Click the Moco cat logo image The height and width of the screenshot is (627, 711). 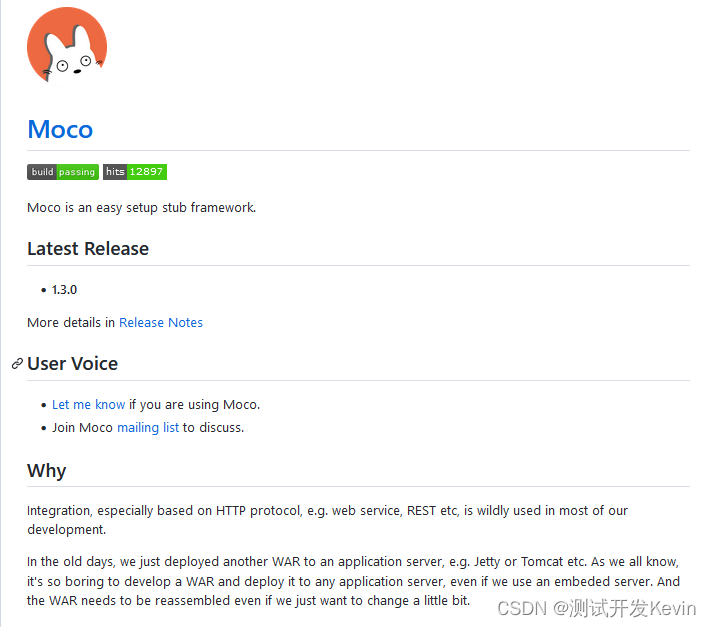(67, 46)
